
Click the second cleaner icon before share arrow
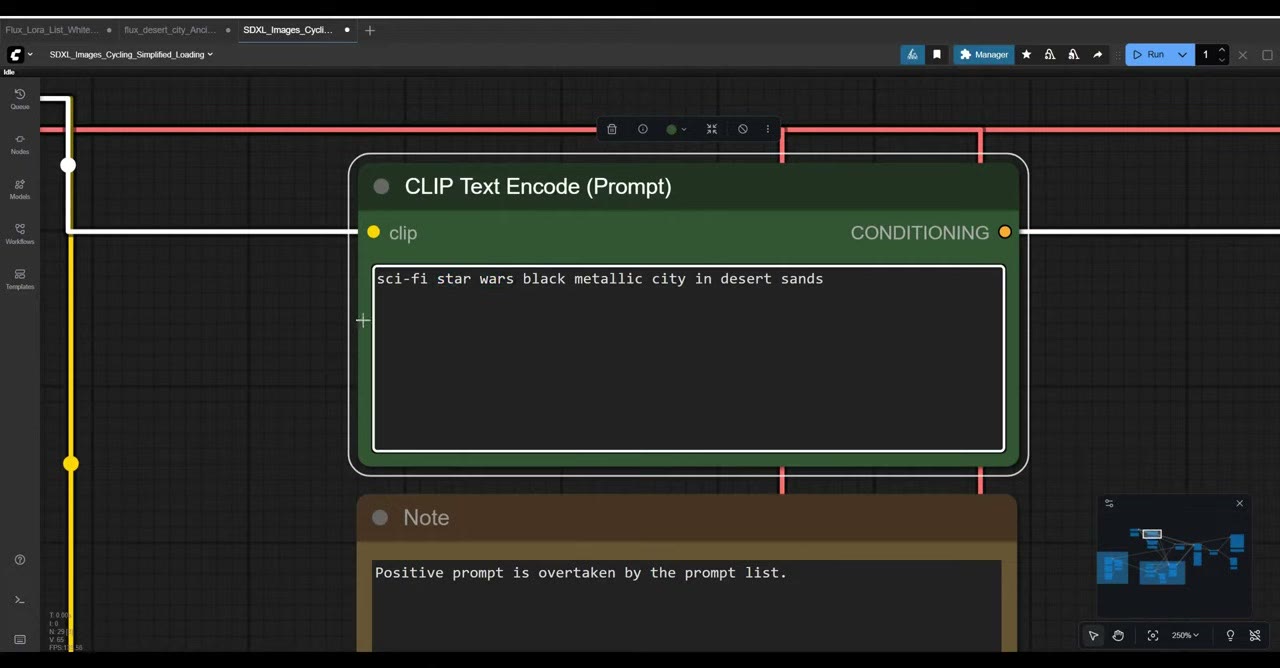pos(1074,55)
